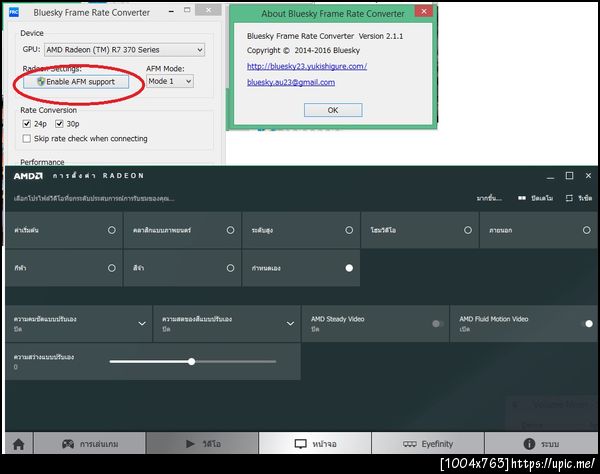This screenshot has width=600, height=474.
Task: Expand the custom sharpness dropdown chevron
Action: pyautogui.click(x=142, y=324)
